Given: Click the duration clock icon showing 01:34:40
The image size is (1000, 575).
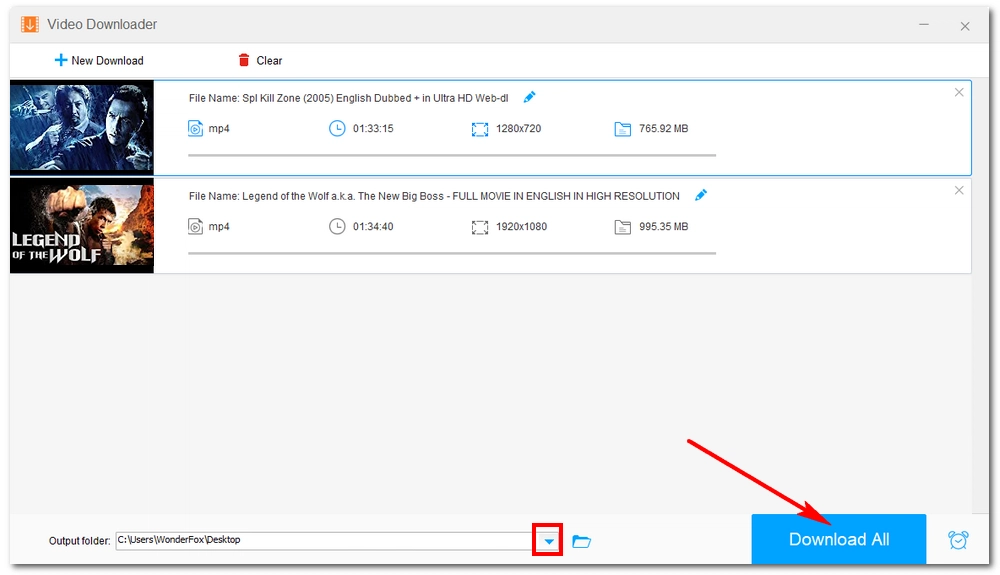Looking at the screenshot, I should [x=337, y=226].
